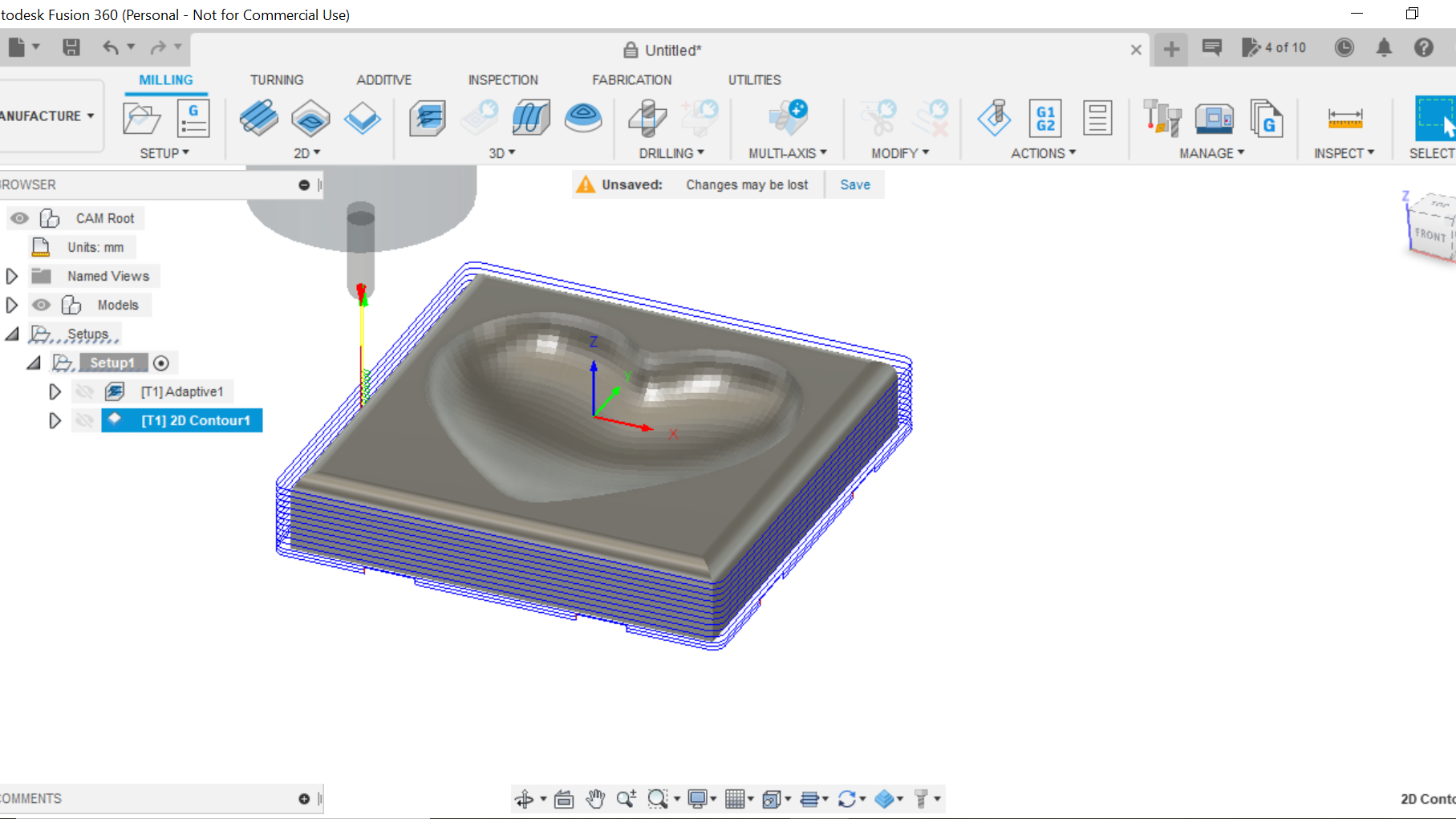Screen dimensions: 1456x819
Task: Toggle visibility of Adaptive1 toolpath
Action: click(84, 391)
